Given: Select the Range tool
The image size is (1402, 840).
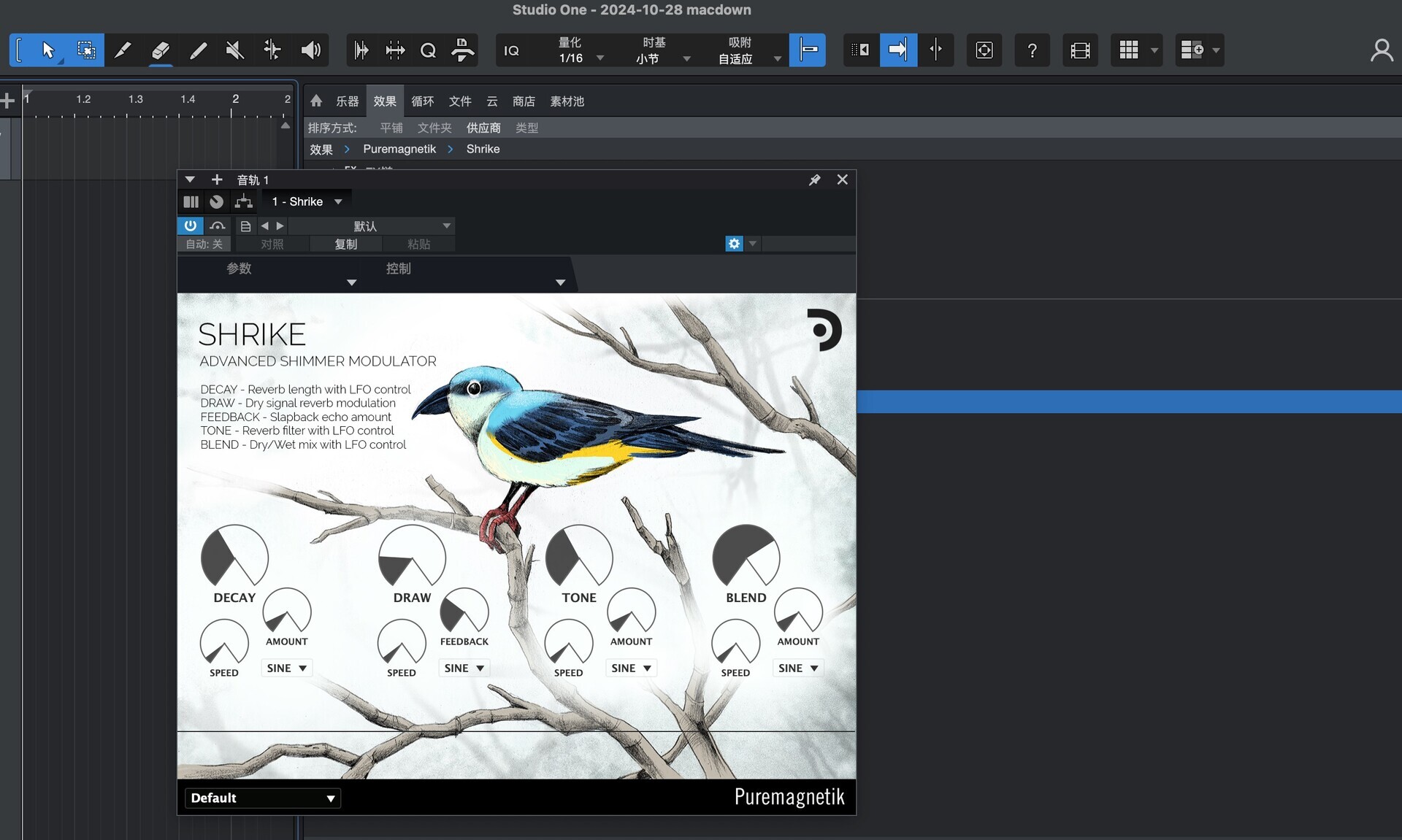Looking at the screenshot, I should pos(86,50).
